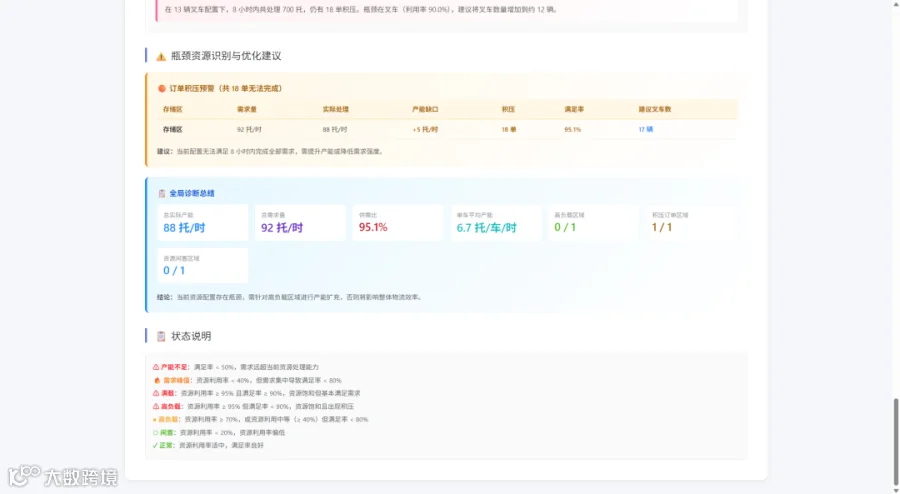Image resolution: width=900 pixels, height=494 pixels.
Task: Click the 瓶颈资源识别与优化建议 section heading
Action: [x=226, y=56]
